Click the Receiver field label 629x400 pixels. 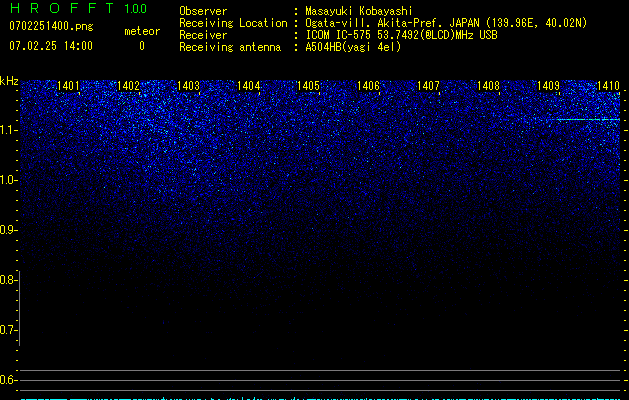tap(203, 35)
